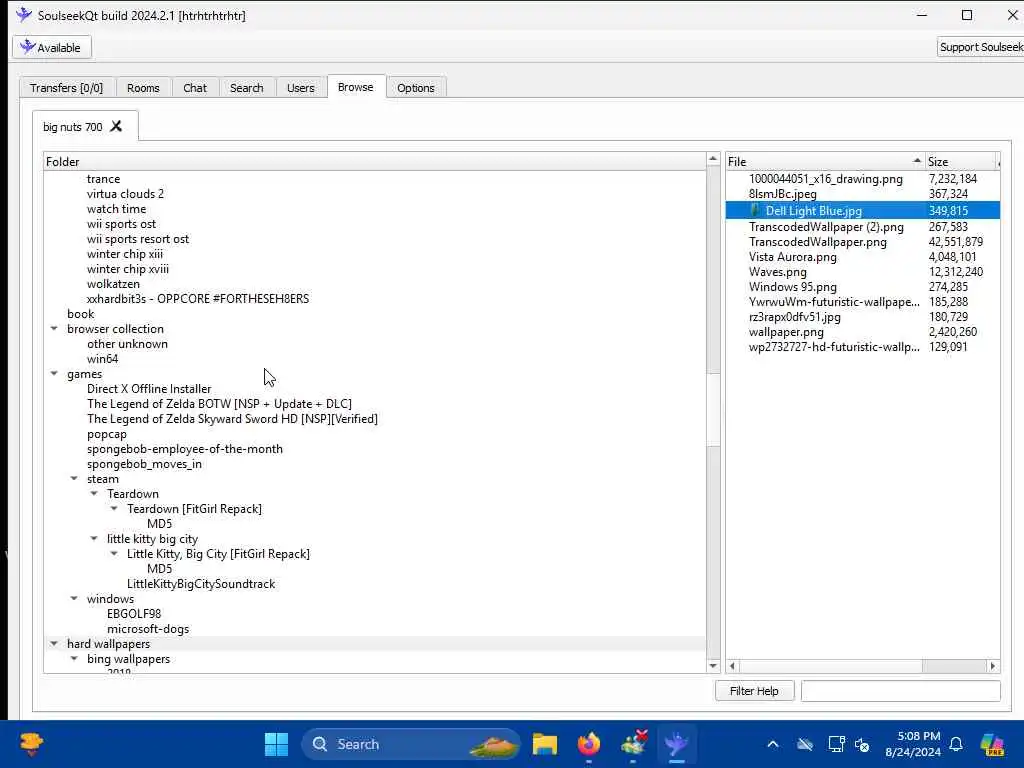Open the Search tab

[x=246, y=88]
